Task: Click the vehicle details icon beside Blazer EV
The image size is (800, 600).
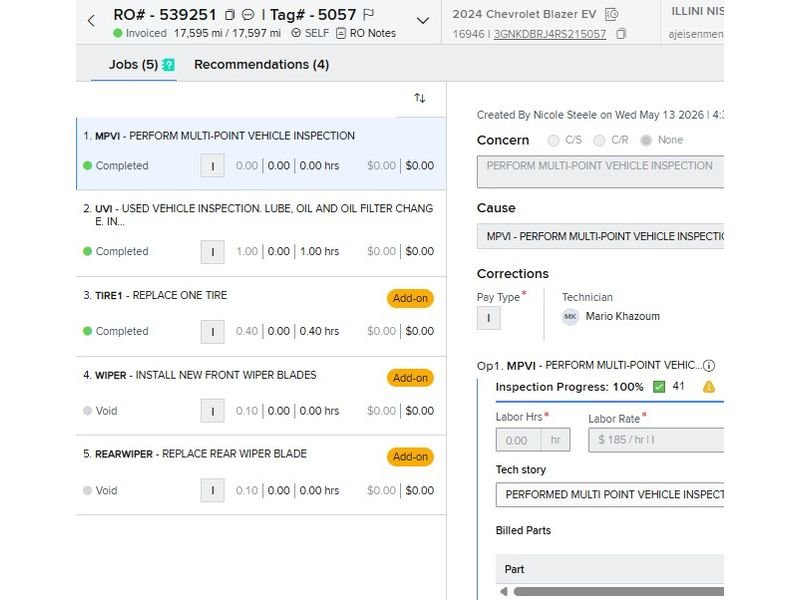Action: pyautogui.click(x=611, y=14)
